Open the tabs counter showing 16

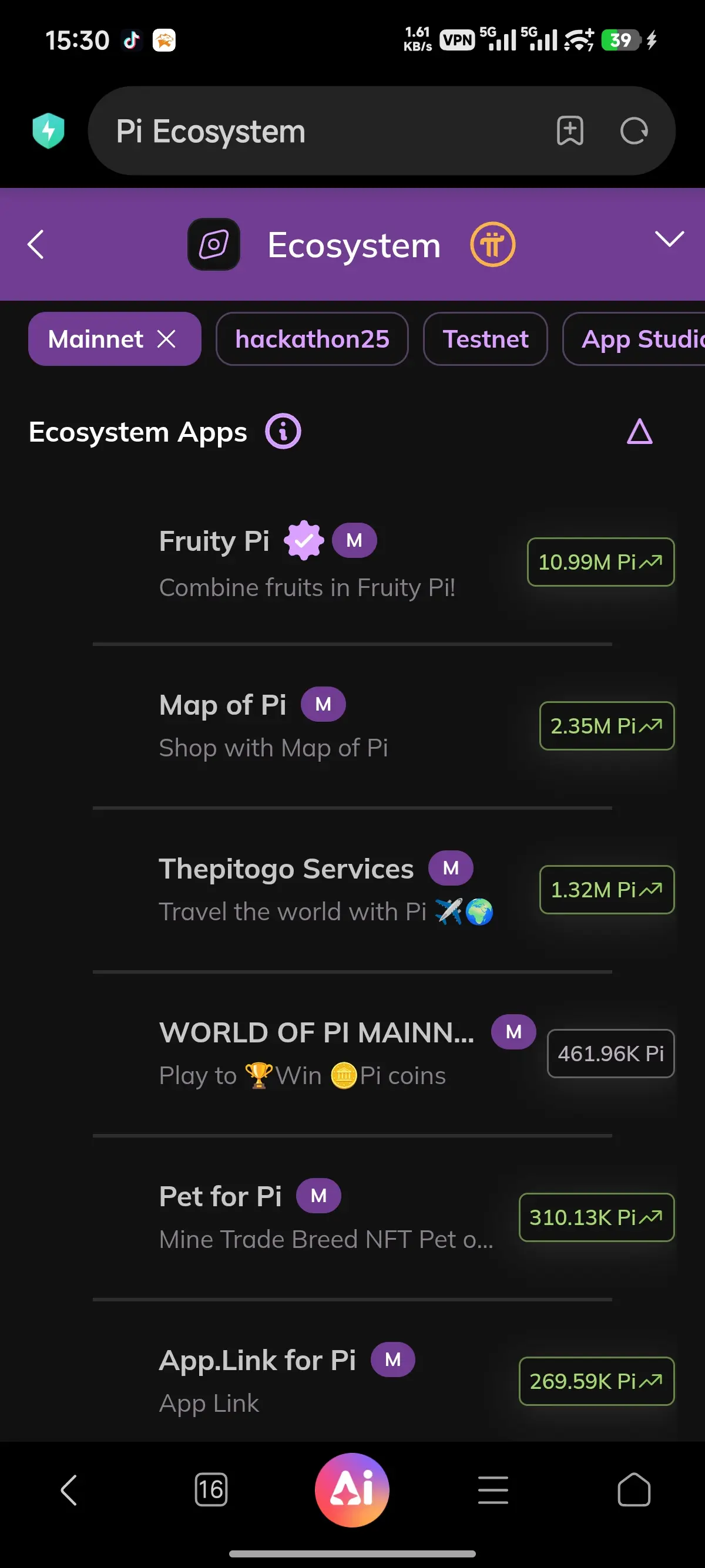[211, 1489]
